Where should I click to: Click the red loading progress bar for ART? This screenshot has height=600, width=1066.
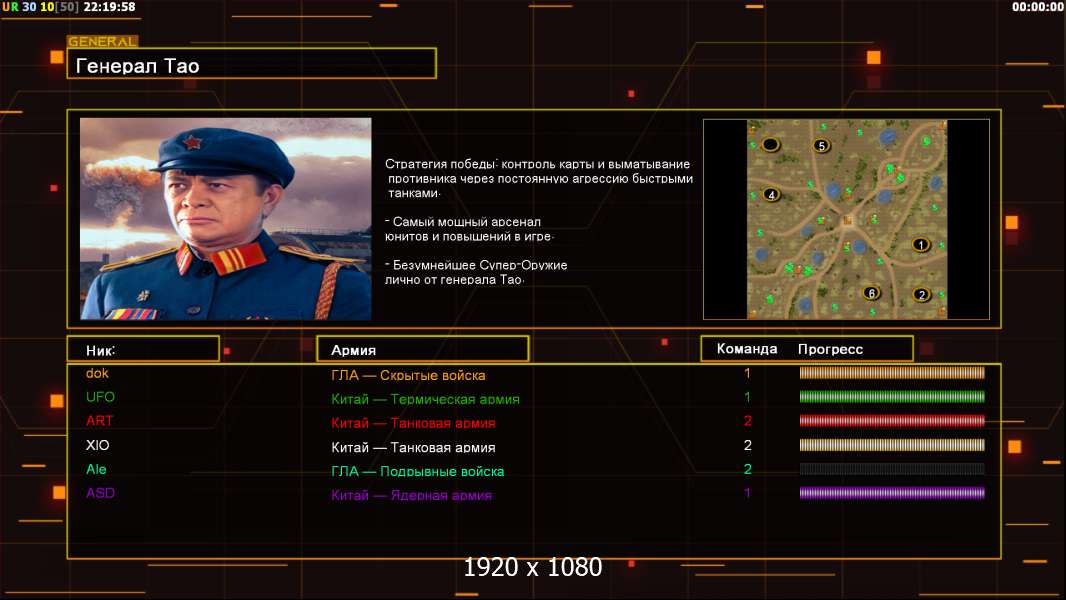(892, 421)
